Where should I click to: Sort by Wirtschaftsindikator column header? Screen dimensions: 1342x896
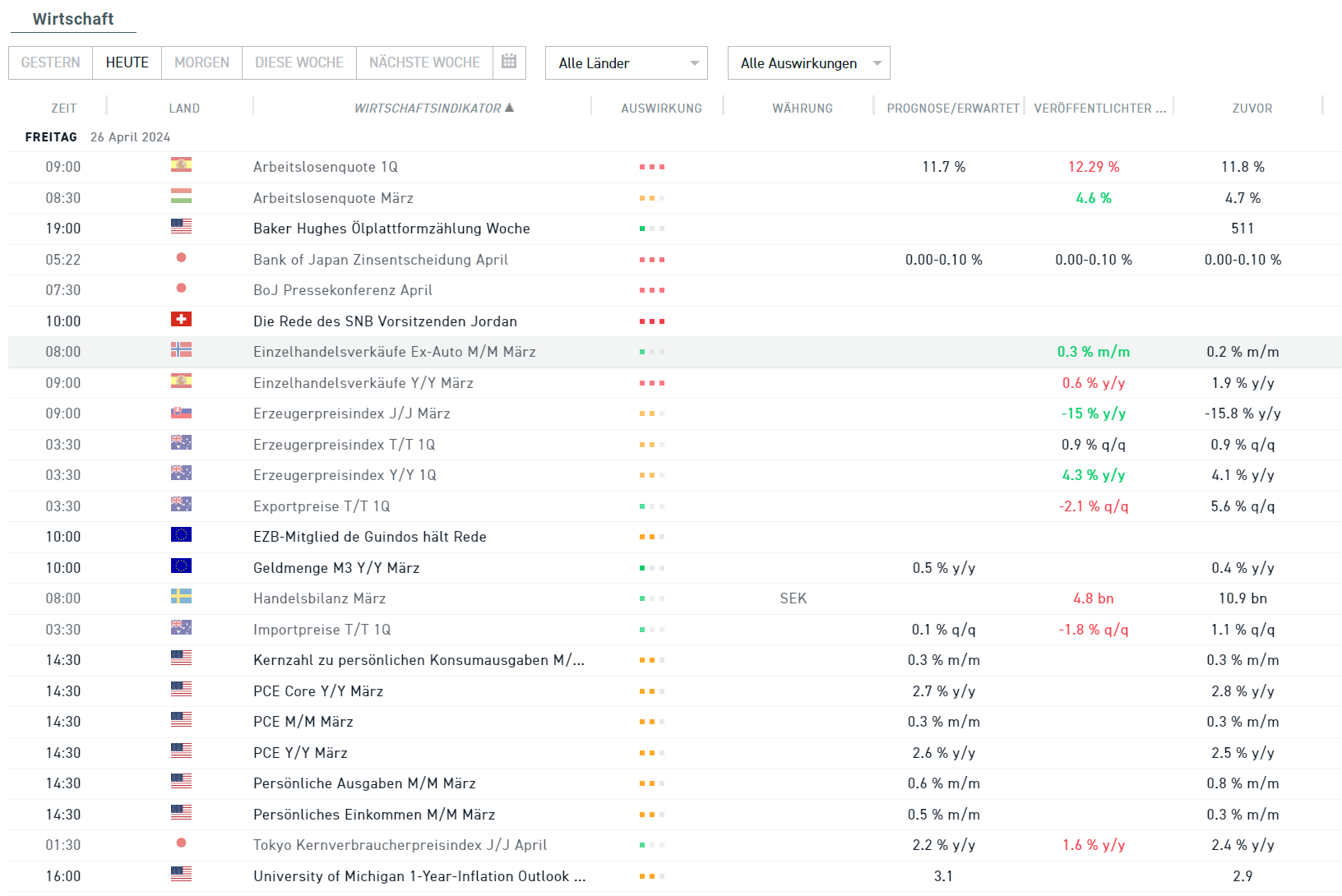(x=428, y=109)
